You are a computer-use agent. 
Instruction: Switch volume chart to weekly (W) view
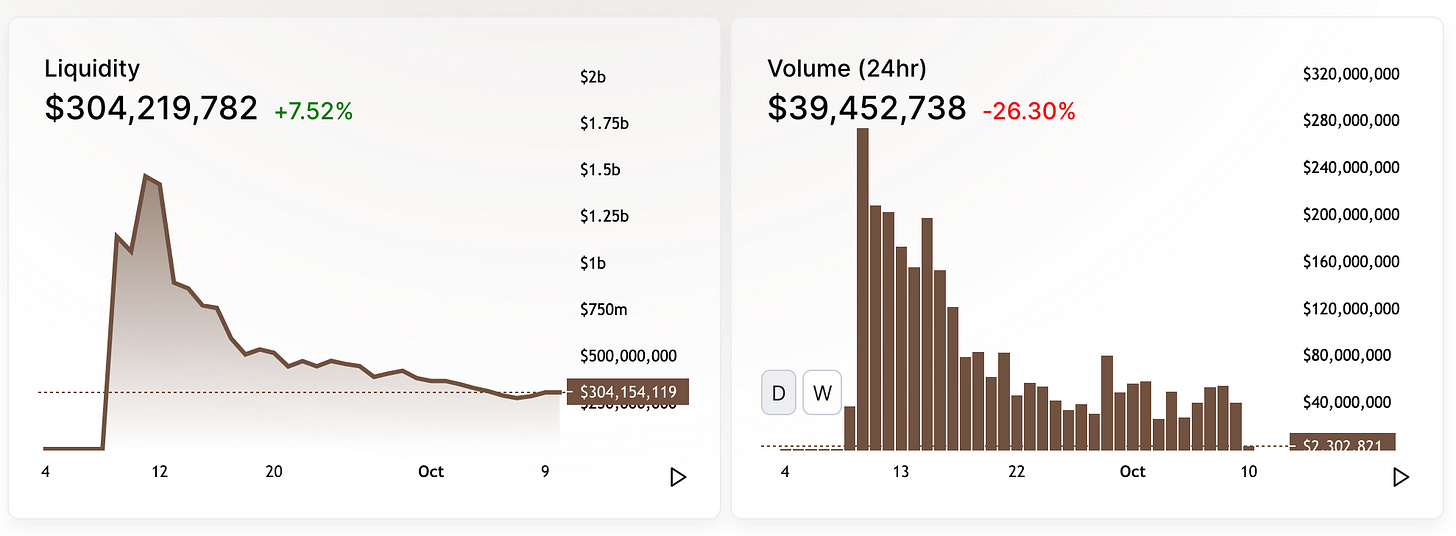pos(822,392)
